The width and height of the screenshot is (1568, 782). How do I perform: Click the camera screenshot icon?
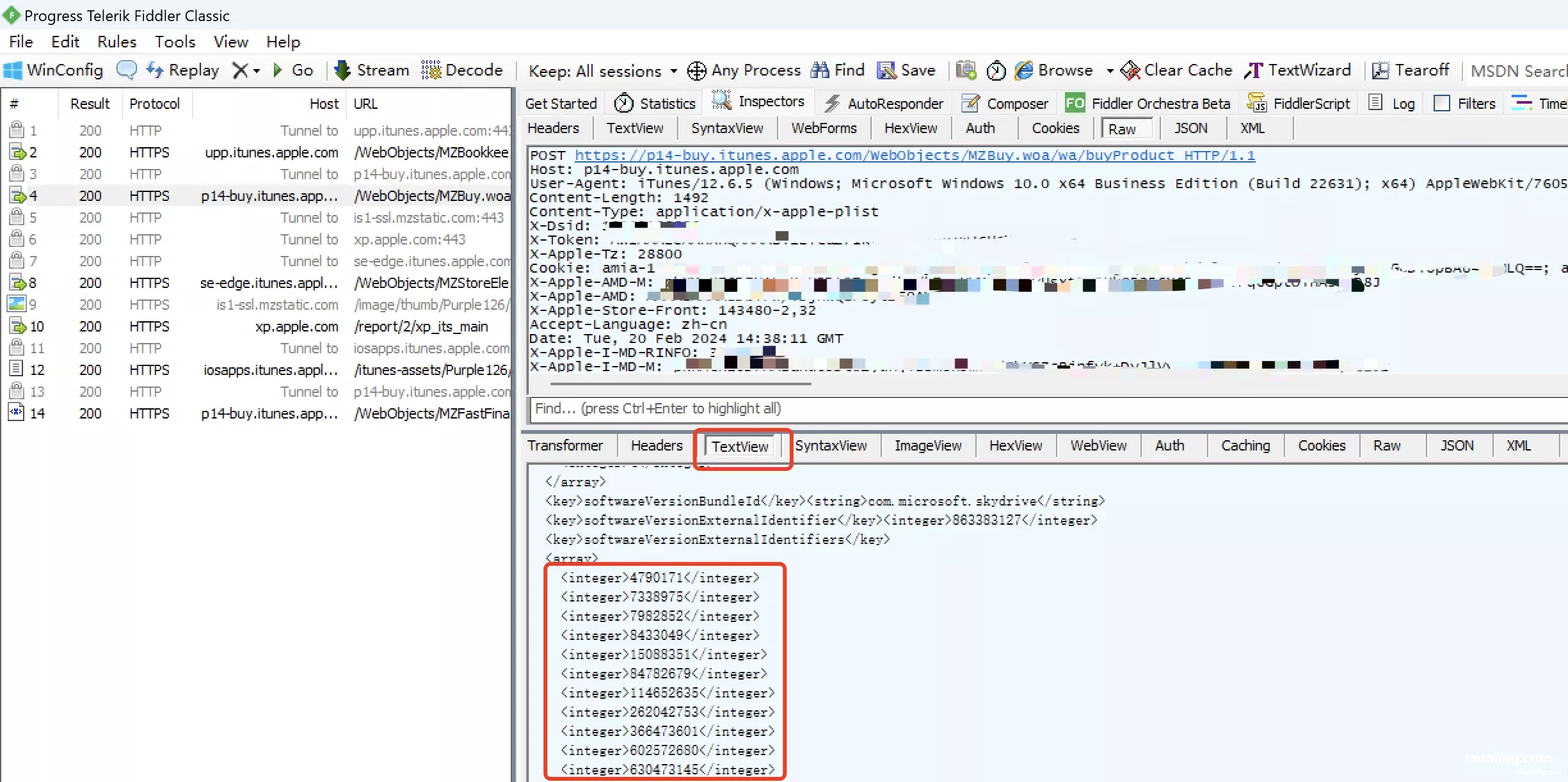966,70
